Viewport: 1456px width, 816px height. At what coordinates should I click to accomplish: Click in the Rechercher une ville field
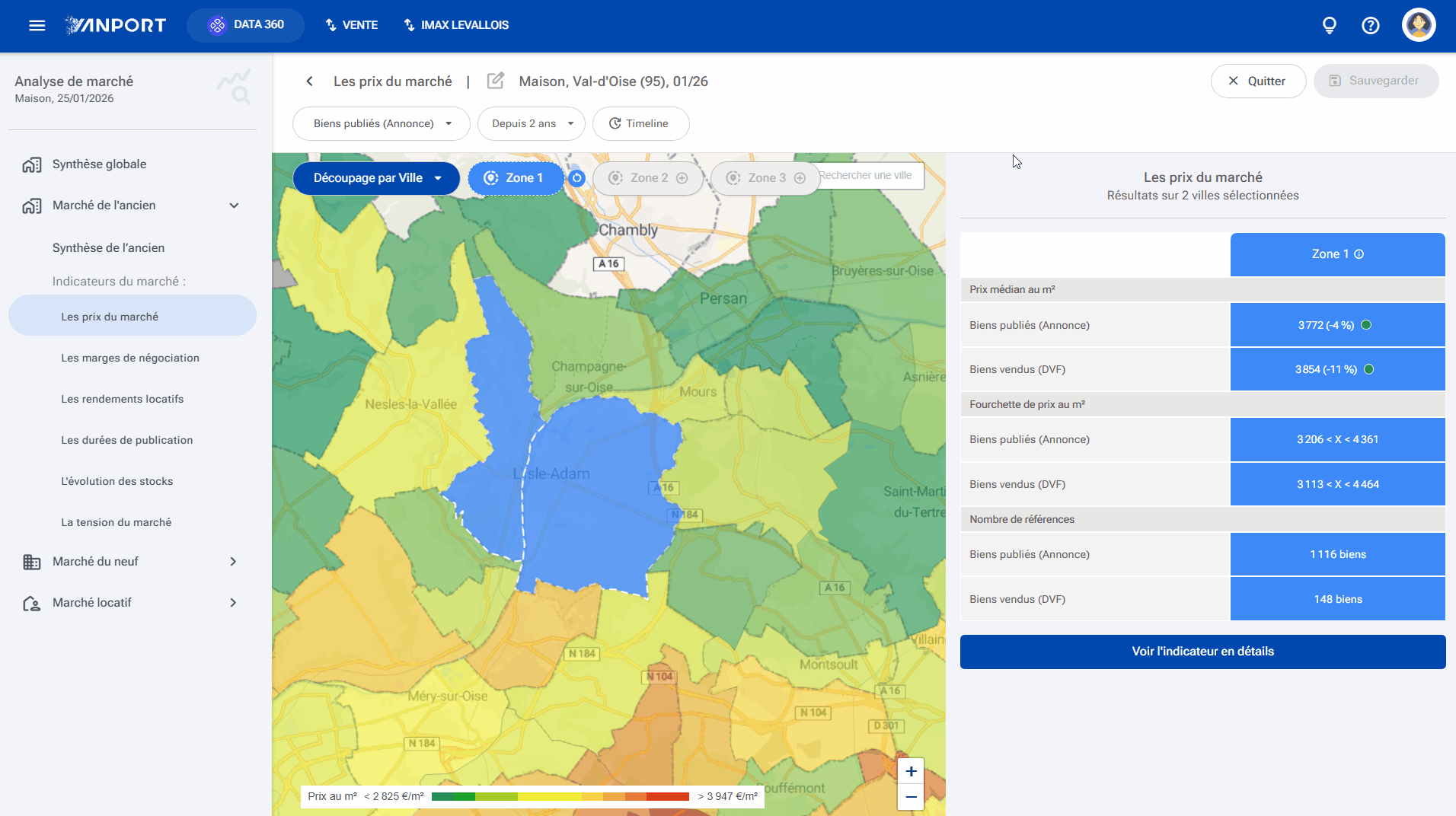[x=870, y=176]
